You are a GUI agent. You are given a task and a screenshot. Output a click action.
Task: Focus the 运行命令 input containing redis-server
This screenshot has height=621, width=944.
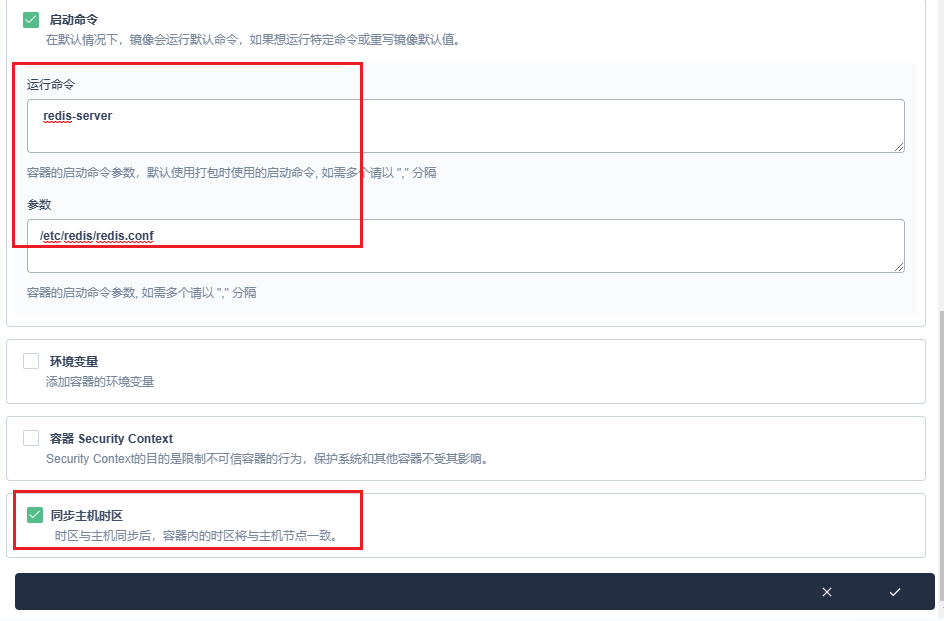[465, 126]
